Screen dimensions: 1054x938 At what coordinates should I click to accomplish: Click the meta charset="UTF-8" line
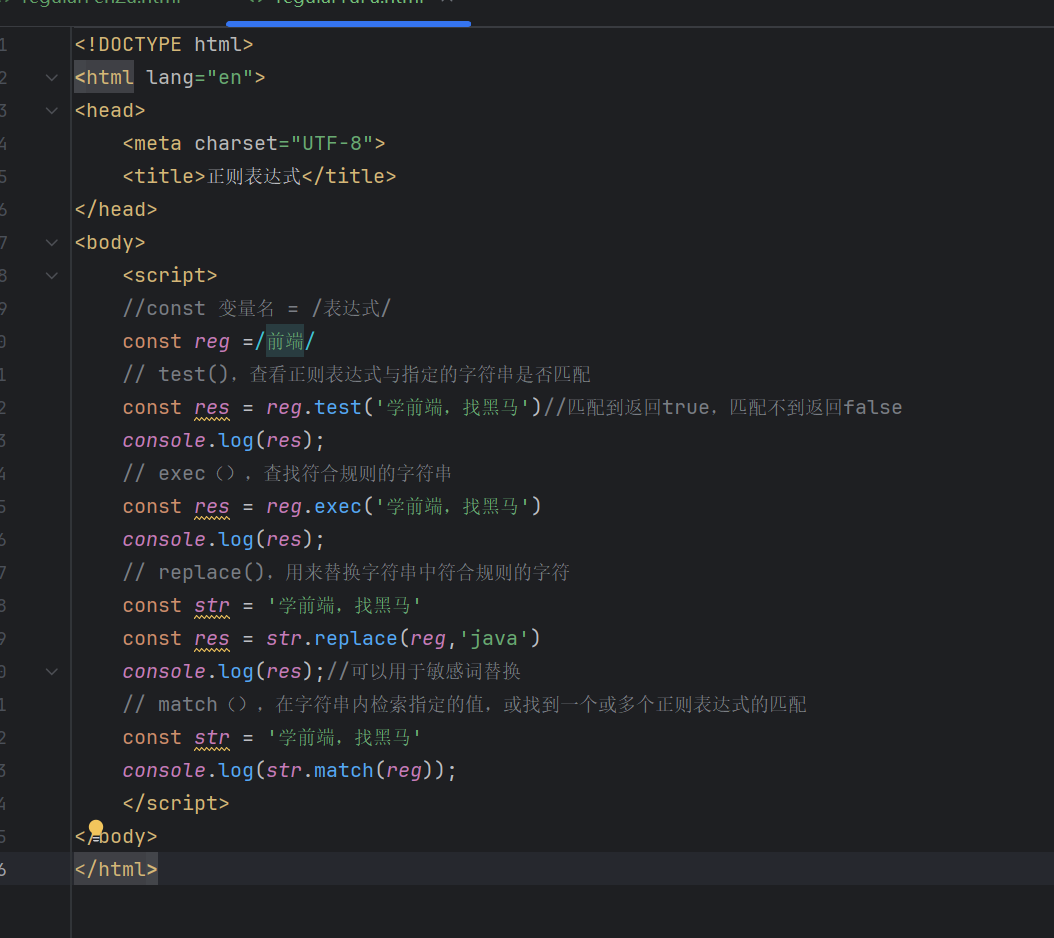(254, 144)
